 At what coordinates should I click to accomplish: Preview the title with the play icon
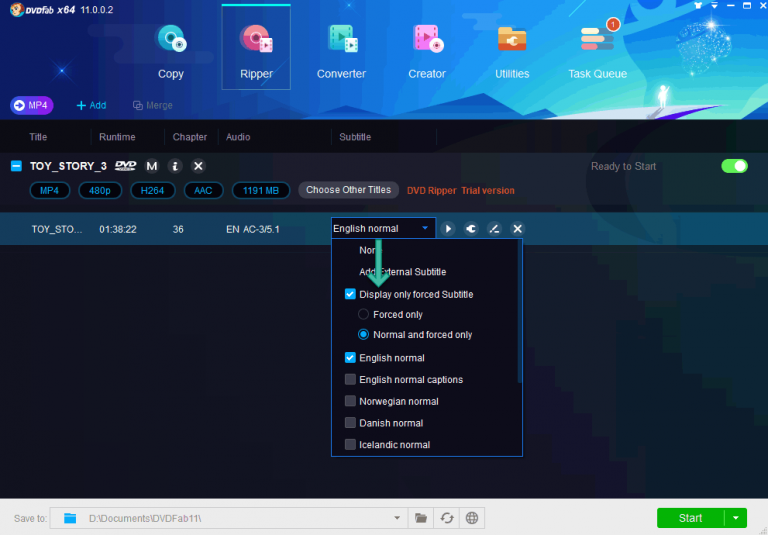448,229
